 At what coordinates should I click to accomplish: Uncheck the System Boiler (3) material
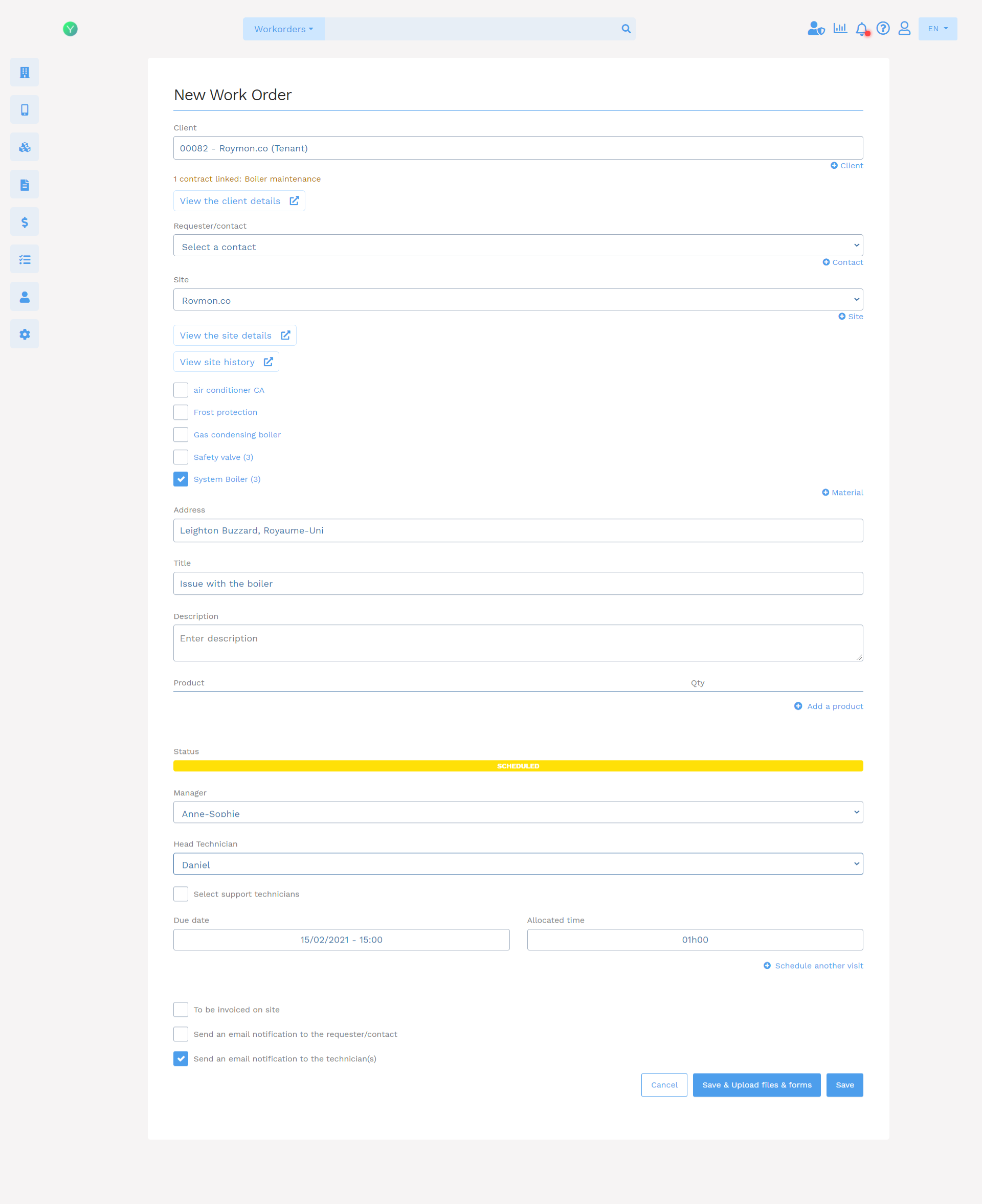pyautogui.click(x=181, y=479)
